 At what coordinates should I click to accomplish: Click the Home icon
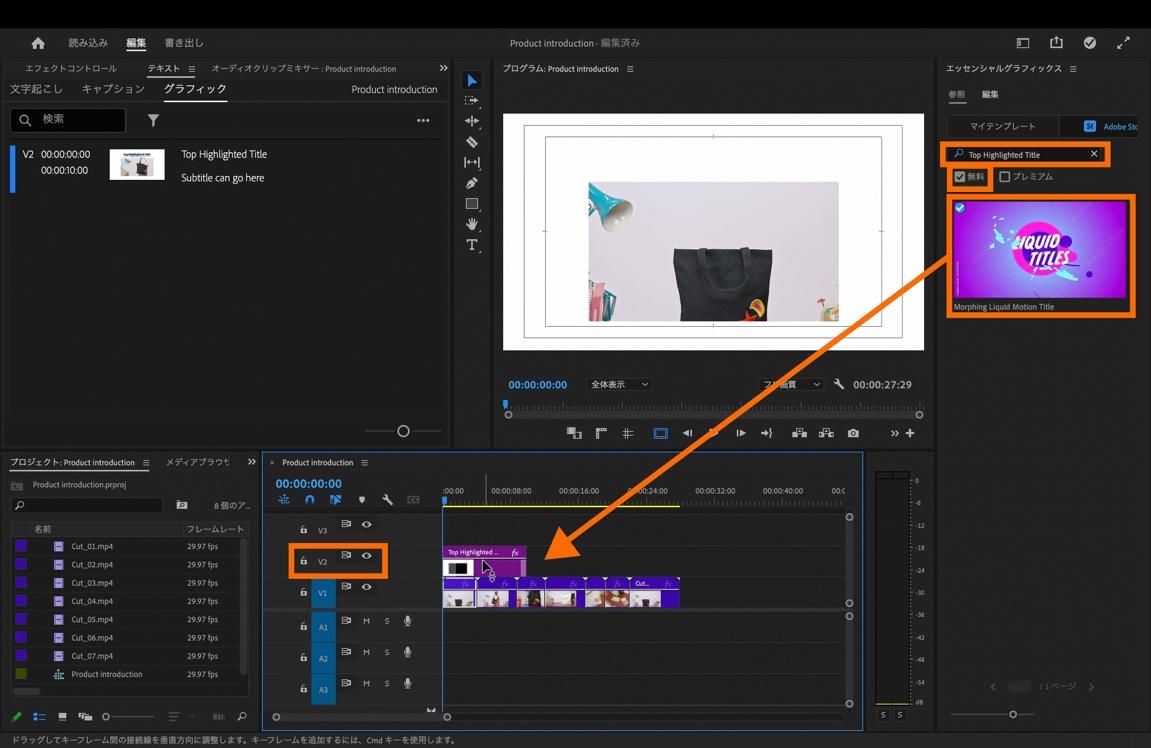(38, 43)
